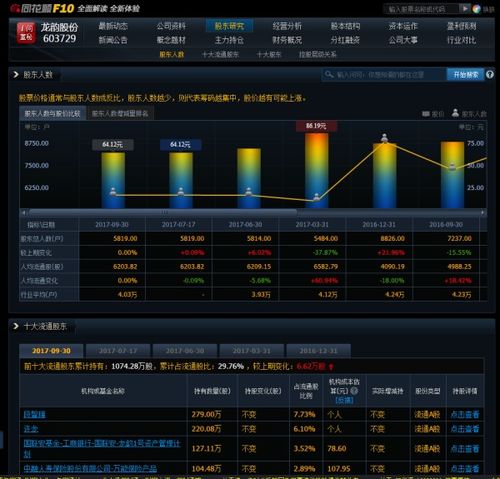Switch to the 2017-07-17 holders date tab

[x=118, y=351]
